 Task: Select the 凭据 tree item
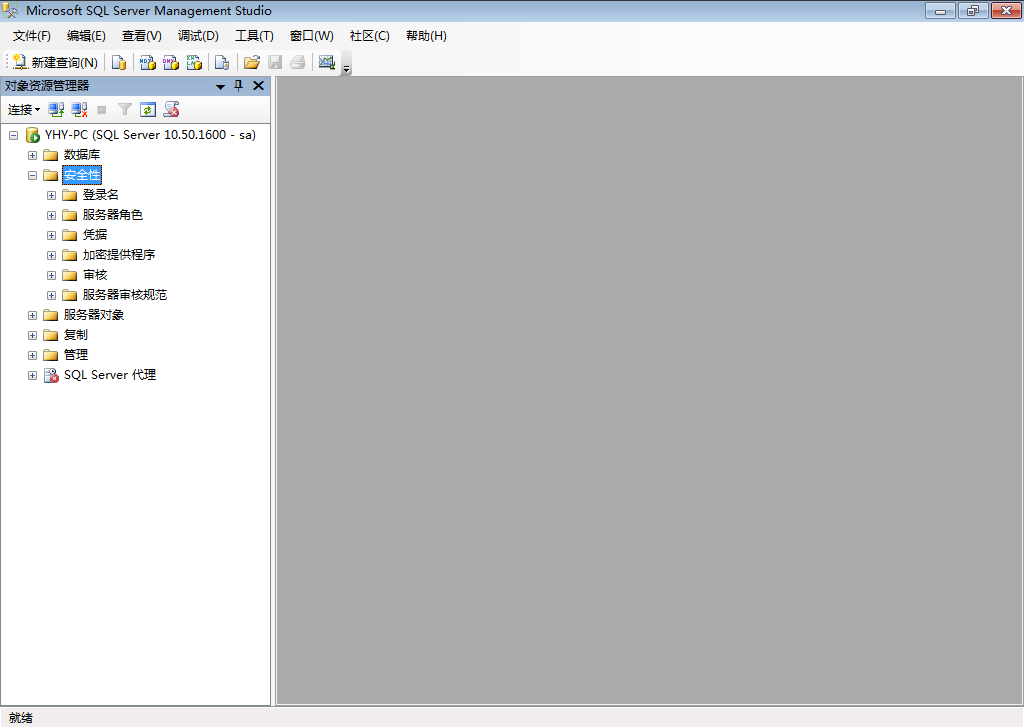point(95,235)
